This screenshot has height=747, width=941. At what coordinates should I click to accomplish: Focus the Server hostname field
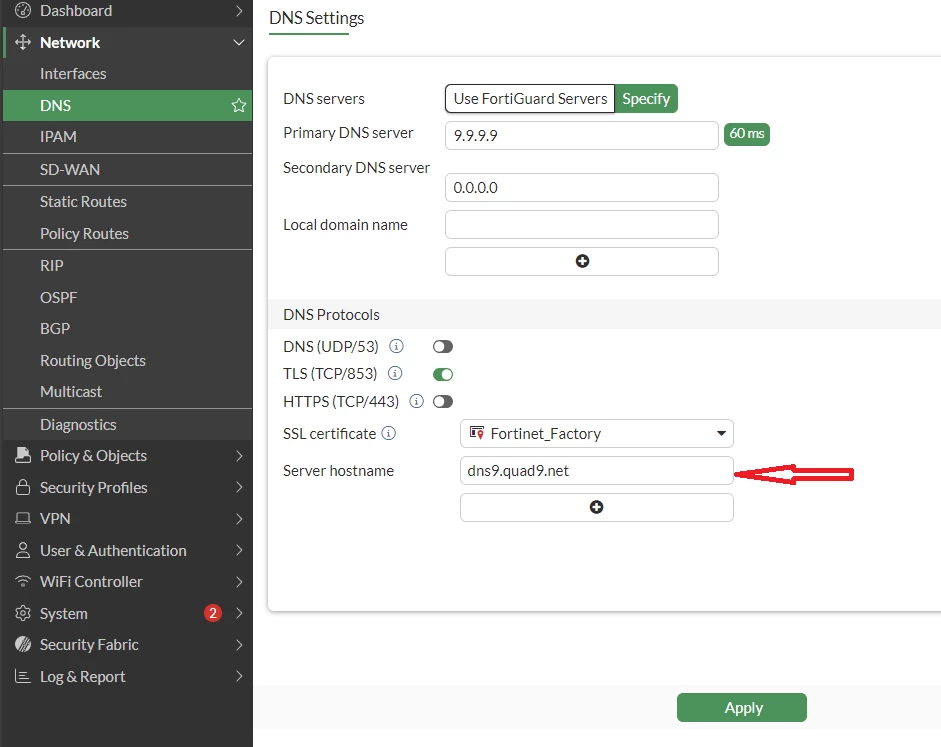(597, 470)
